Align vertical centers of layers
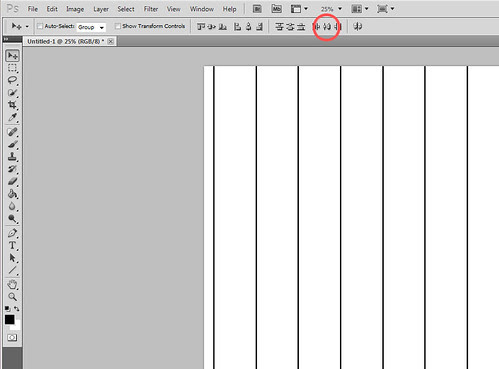The width and height of the screenshot is (499, 369). pos(212,26)
